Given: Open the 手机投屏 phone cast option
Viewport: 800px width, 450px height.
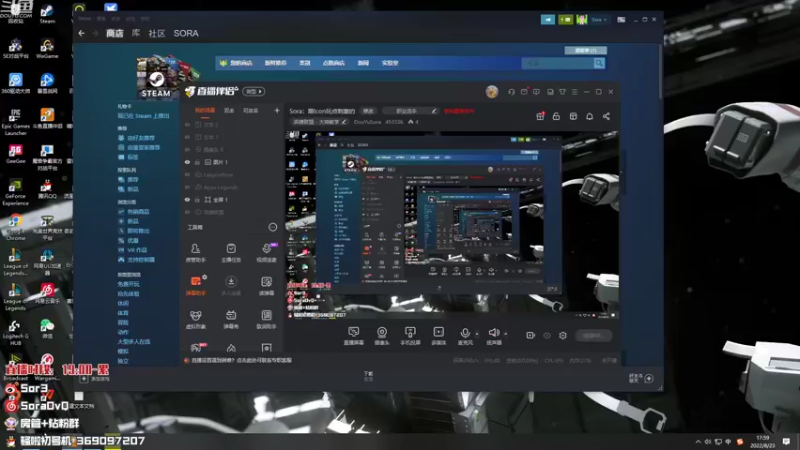Looking at the screenshot, I should (x=410, y=336).
